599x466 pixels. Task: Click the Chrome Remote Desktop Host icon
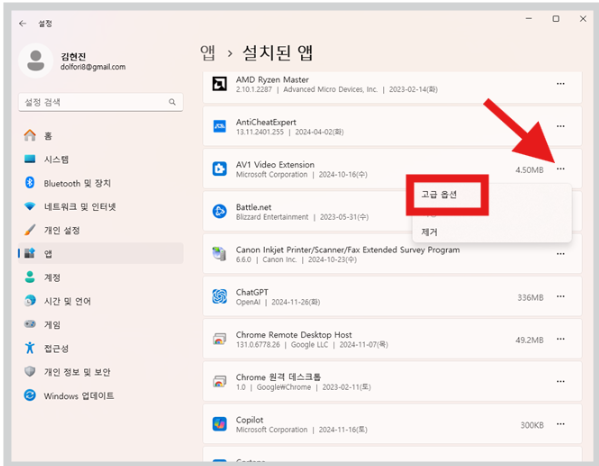pos(219,339)
